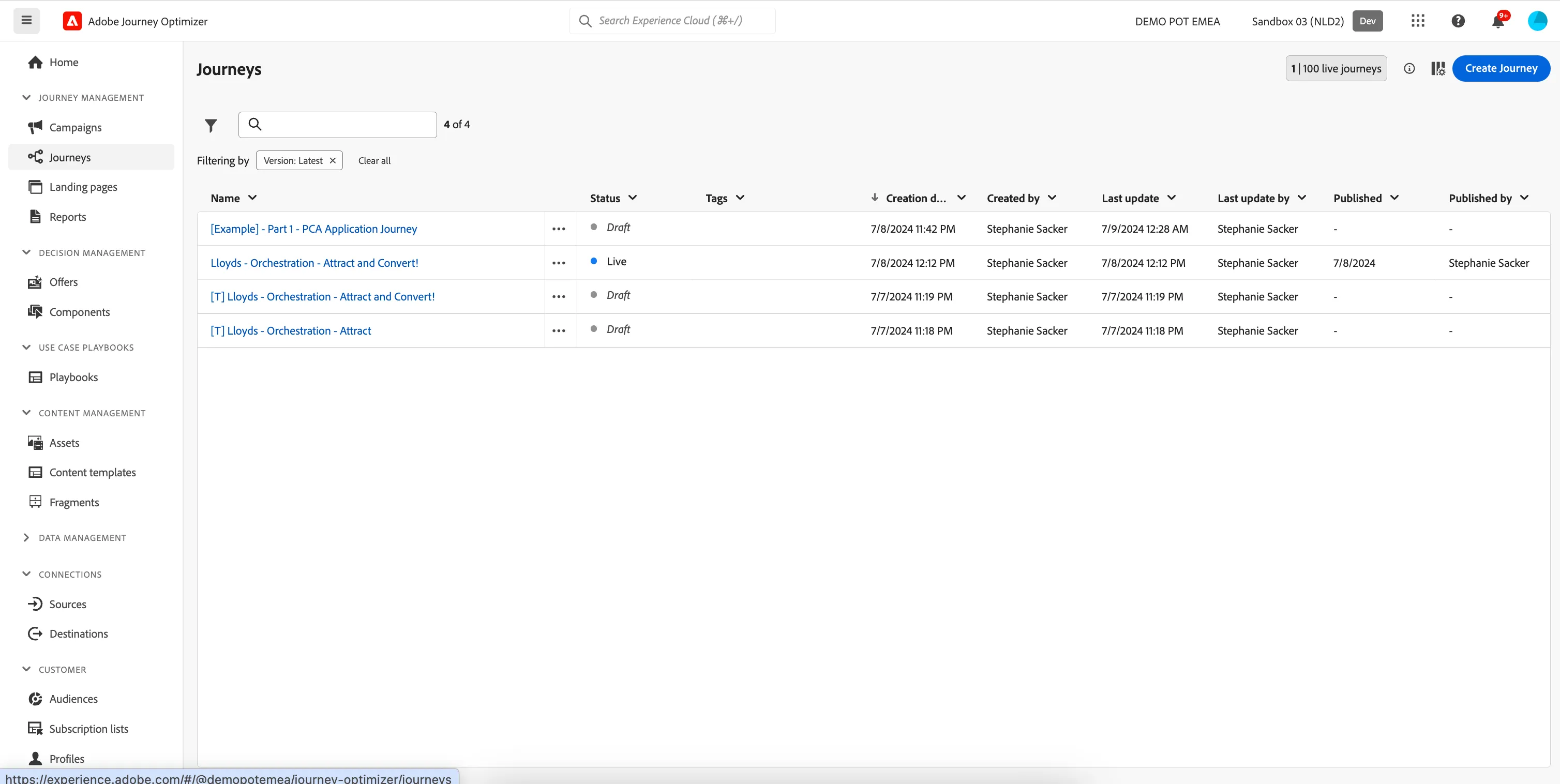This screenshot has width=1560, height=784.
Task: Open the Tags column dropdown
Action: (x=740, y=198)
